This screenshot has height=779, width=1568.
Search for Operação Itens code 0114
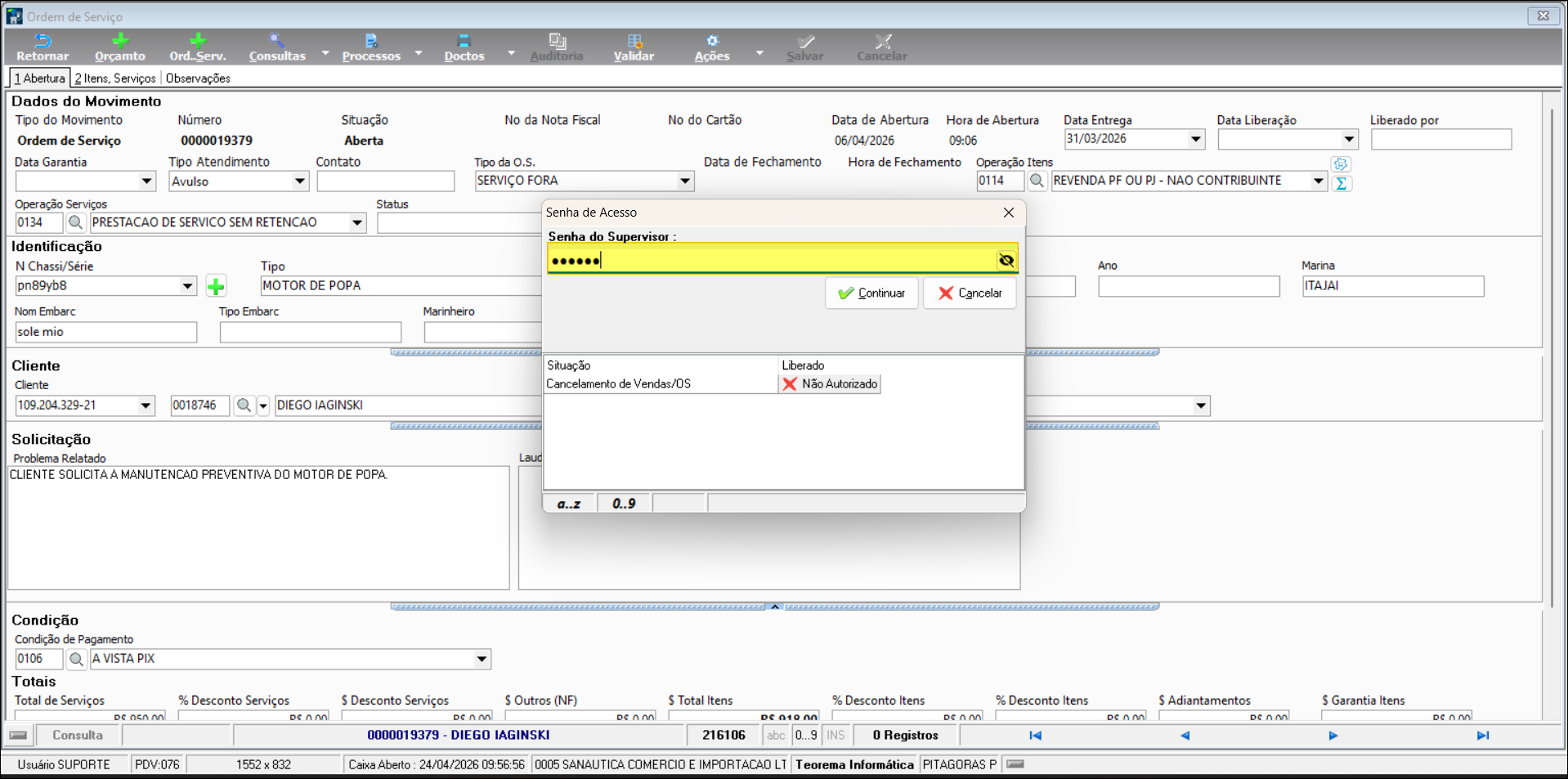pyautogui.click(x=1037, y=181)
